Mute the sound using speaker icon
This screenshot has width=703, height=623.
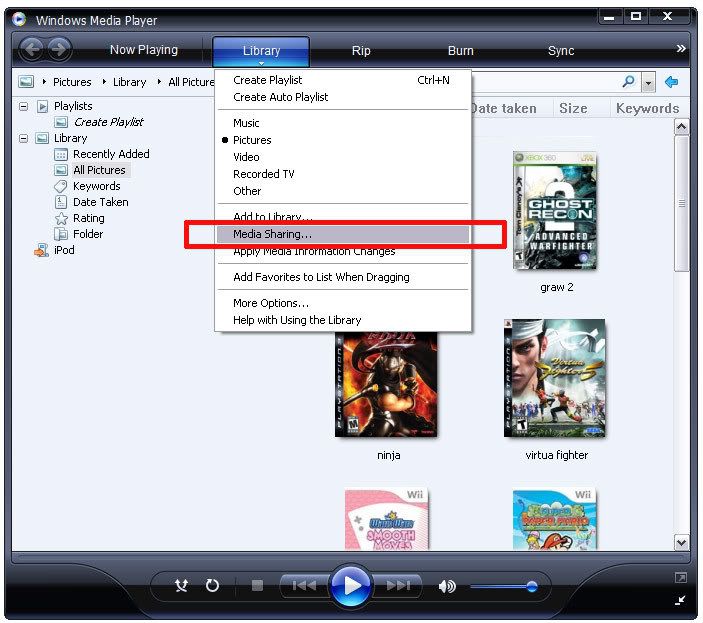pyautogui.click(x=447, y=586)
